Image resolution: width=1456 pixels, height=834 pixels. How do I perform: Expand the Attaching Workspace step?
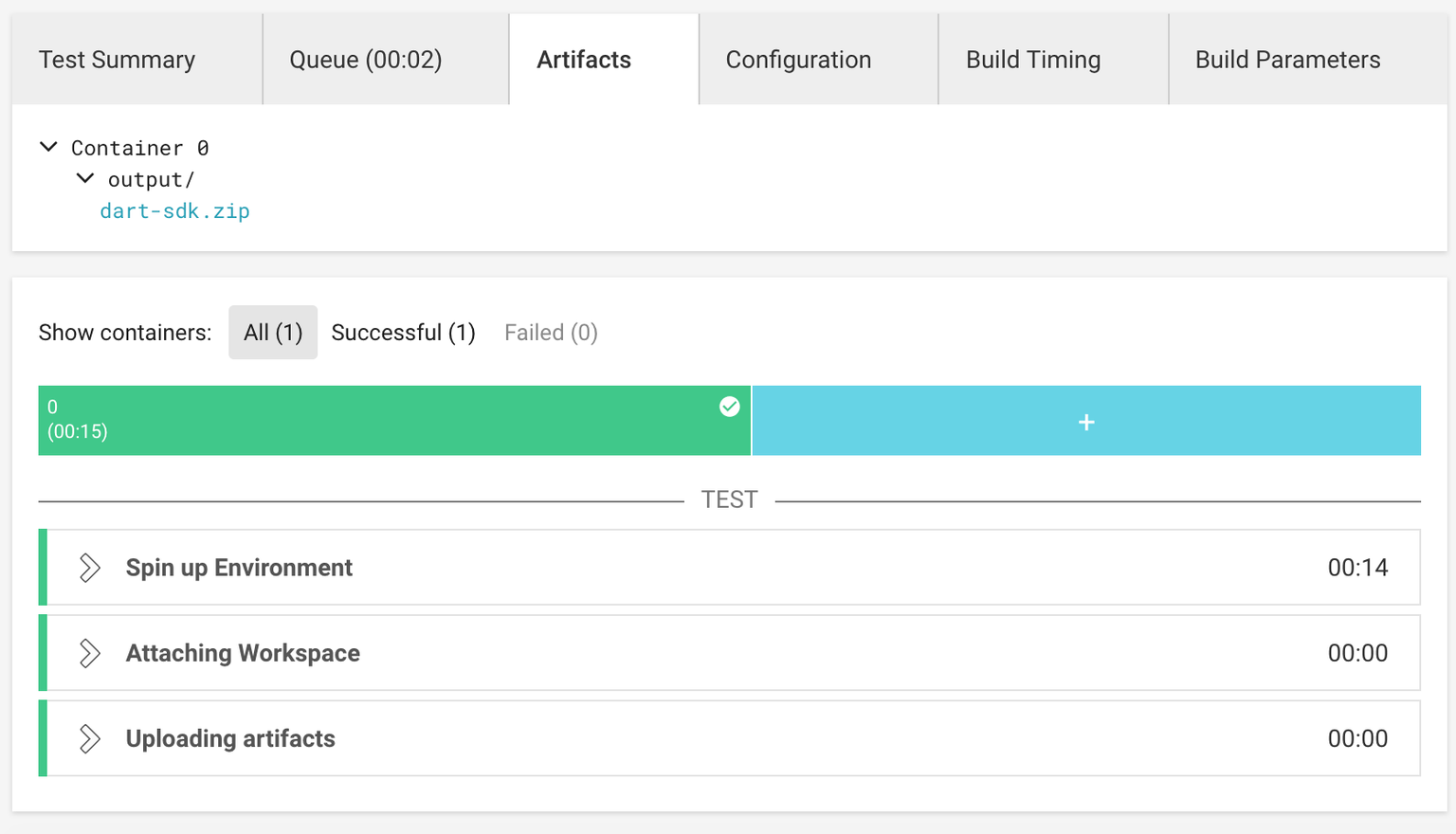(243, 653)
